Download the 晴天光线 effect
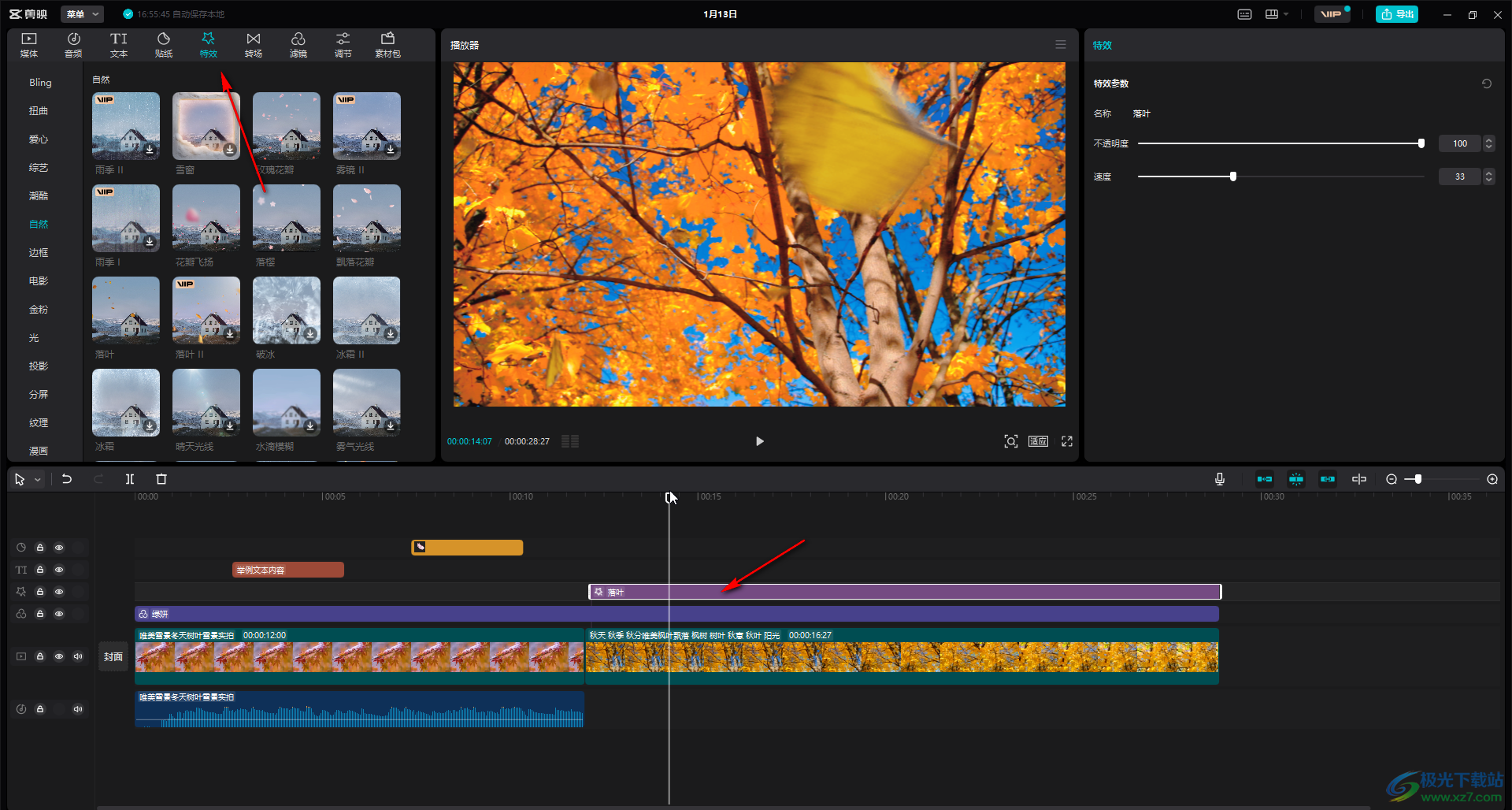The height and width of the screenshot is (810, 1512). tap(230, 425)
